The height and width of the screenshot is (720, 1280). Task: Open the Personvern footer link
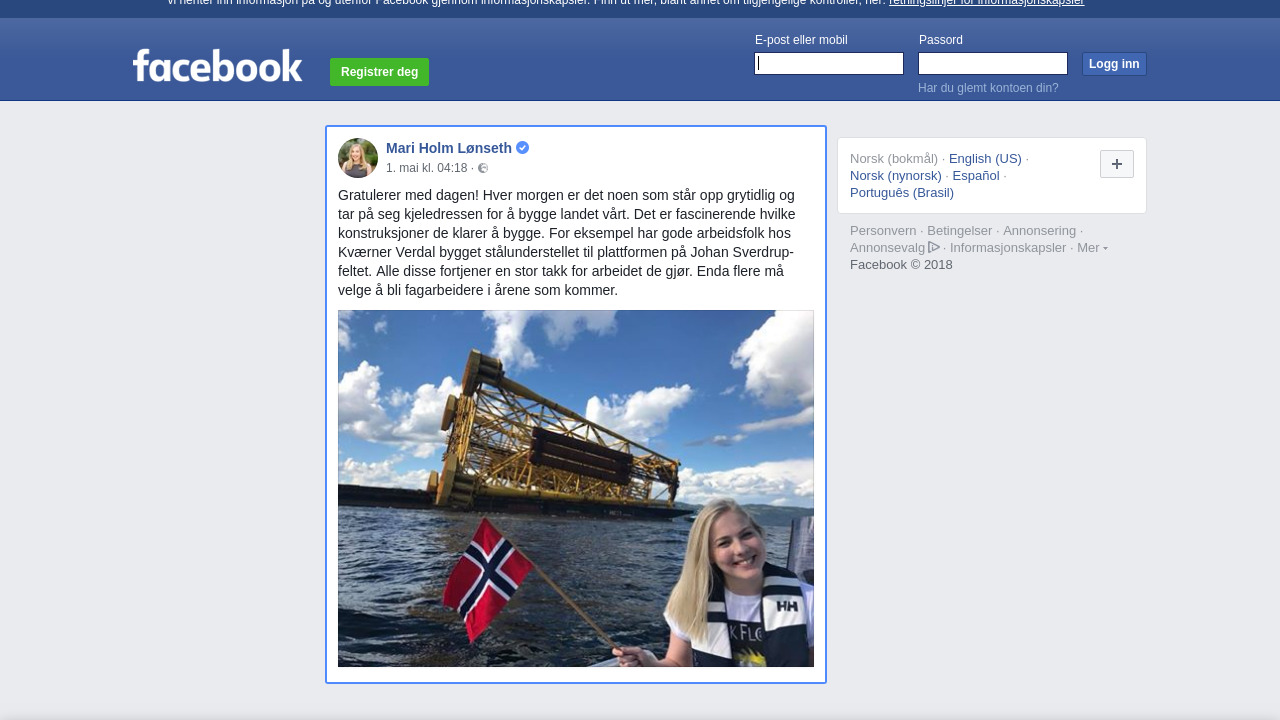(883, 231)
